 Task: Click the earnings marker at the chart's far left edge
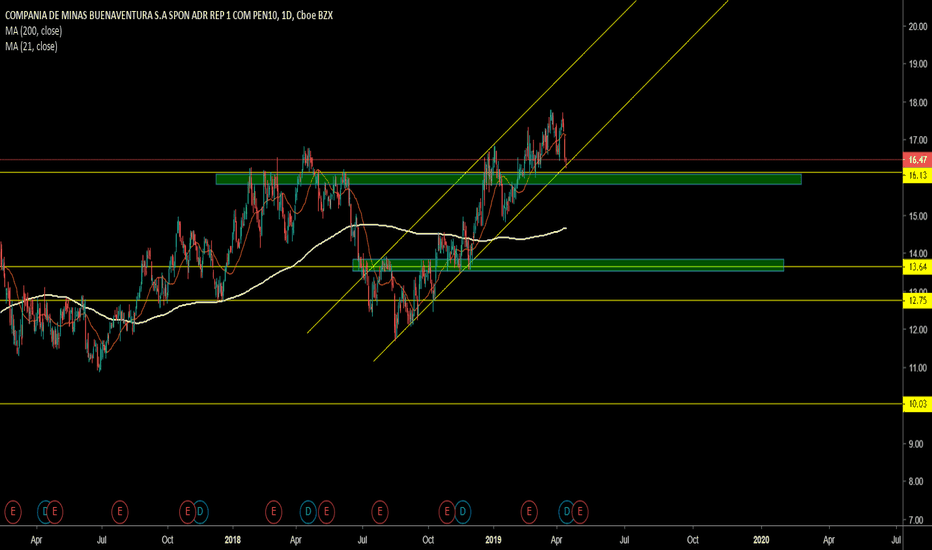[x=12, y=511]
